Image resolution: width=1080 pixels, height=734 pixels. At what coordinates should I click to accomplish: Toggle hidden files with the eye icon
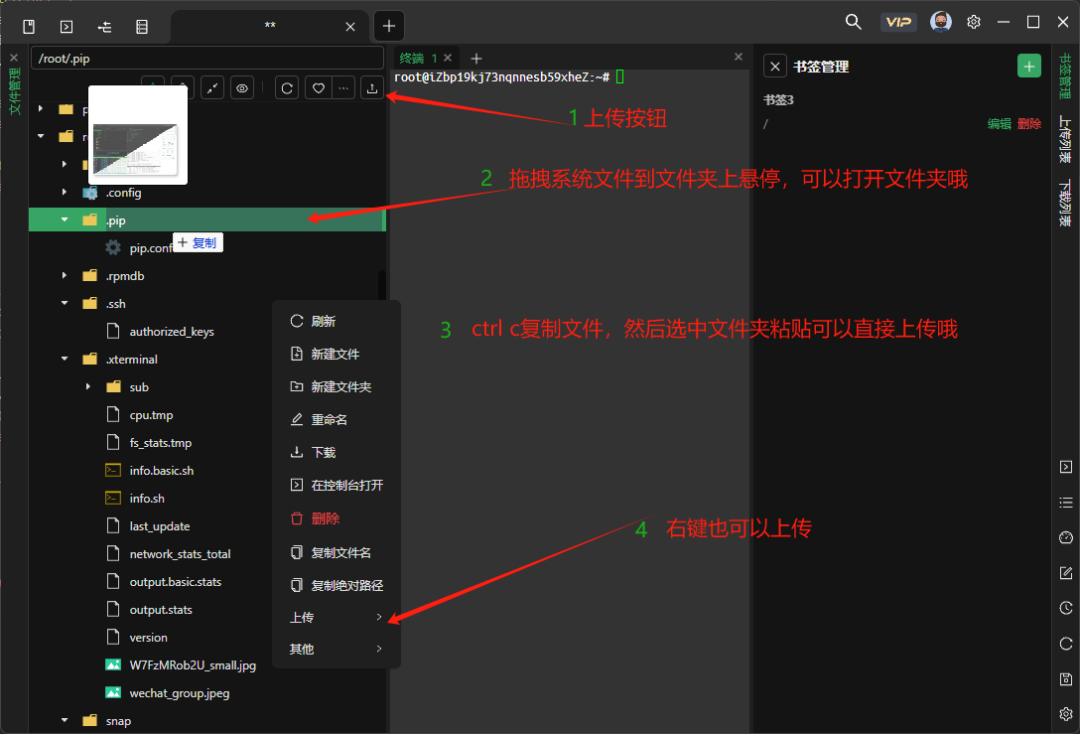pyautogui.click(x=242, y=88)
